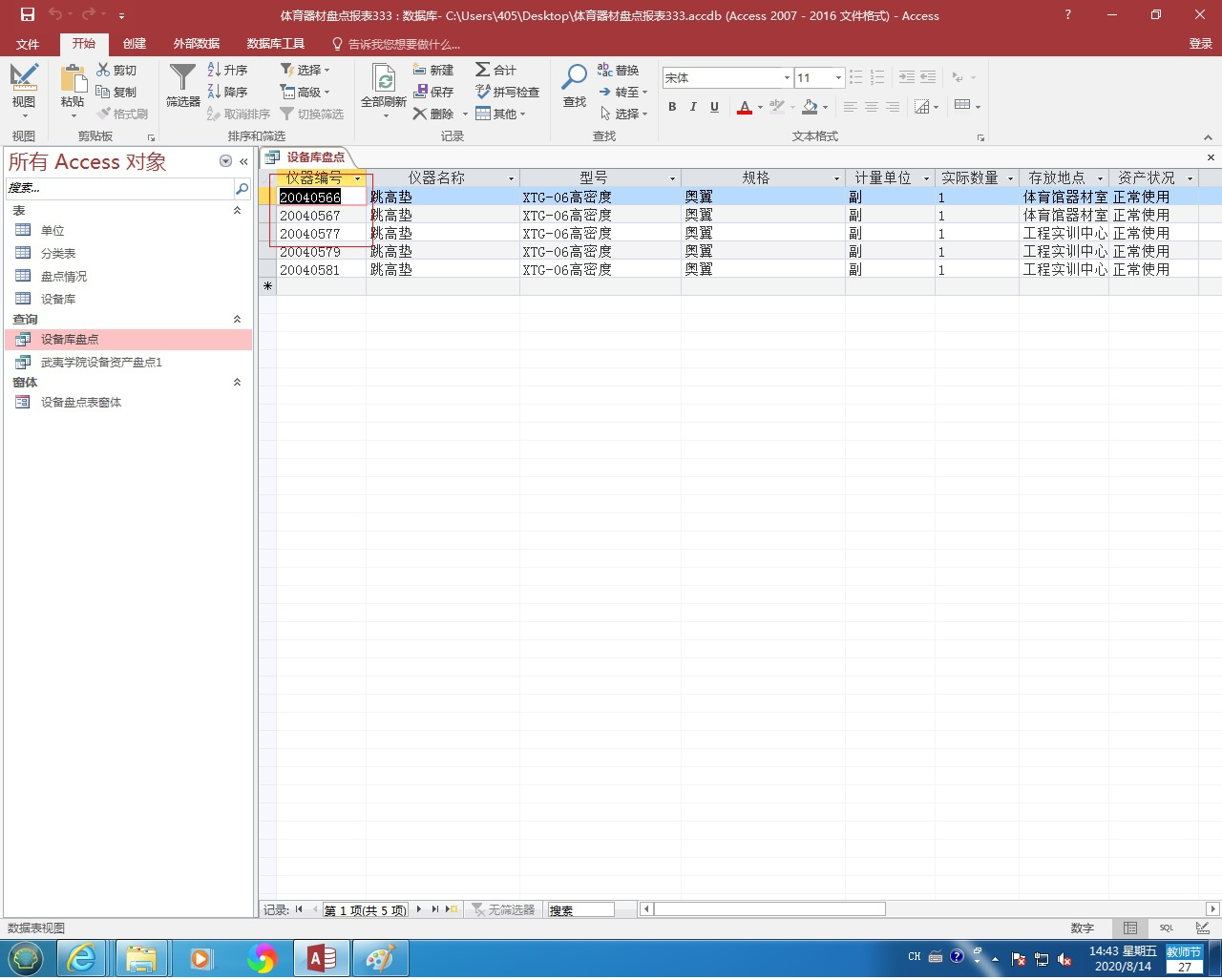This screenshot has height=980, width=1222.
Task: Toggle Italic formatting
Action: 693,107
